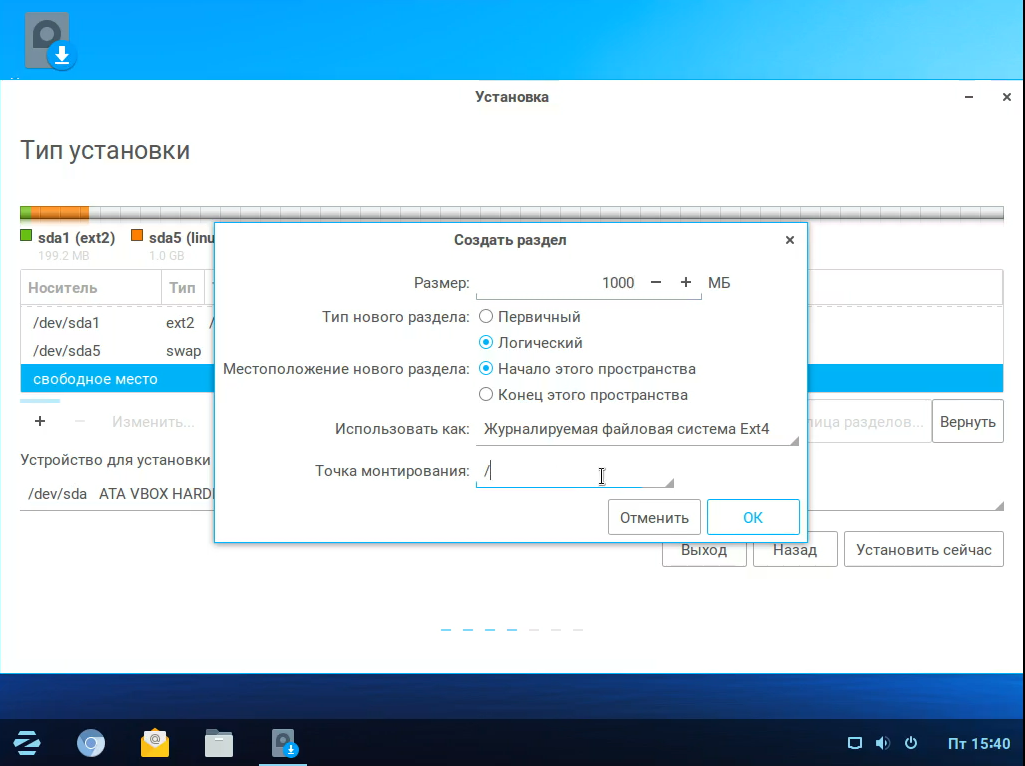Increase partition size with plus button
This screenshot has height=766, width=1025.
(x=686, y=283)
